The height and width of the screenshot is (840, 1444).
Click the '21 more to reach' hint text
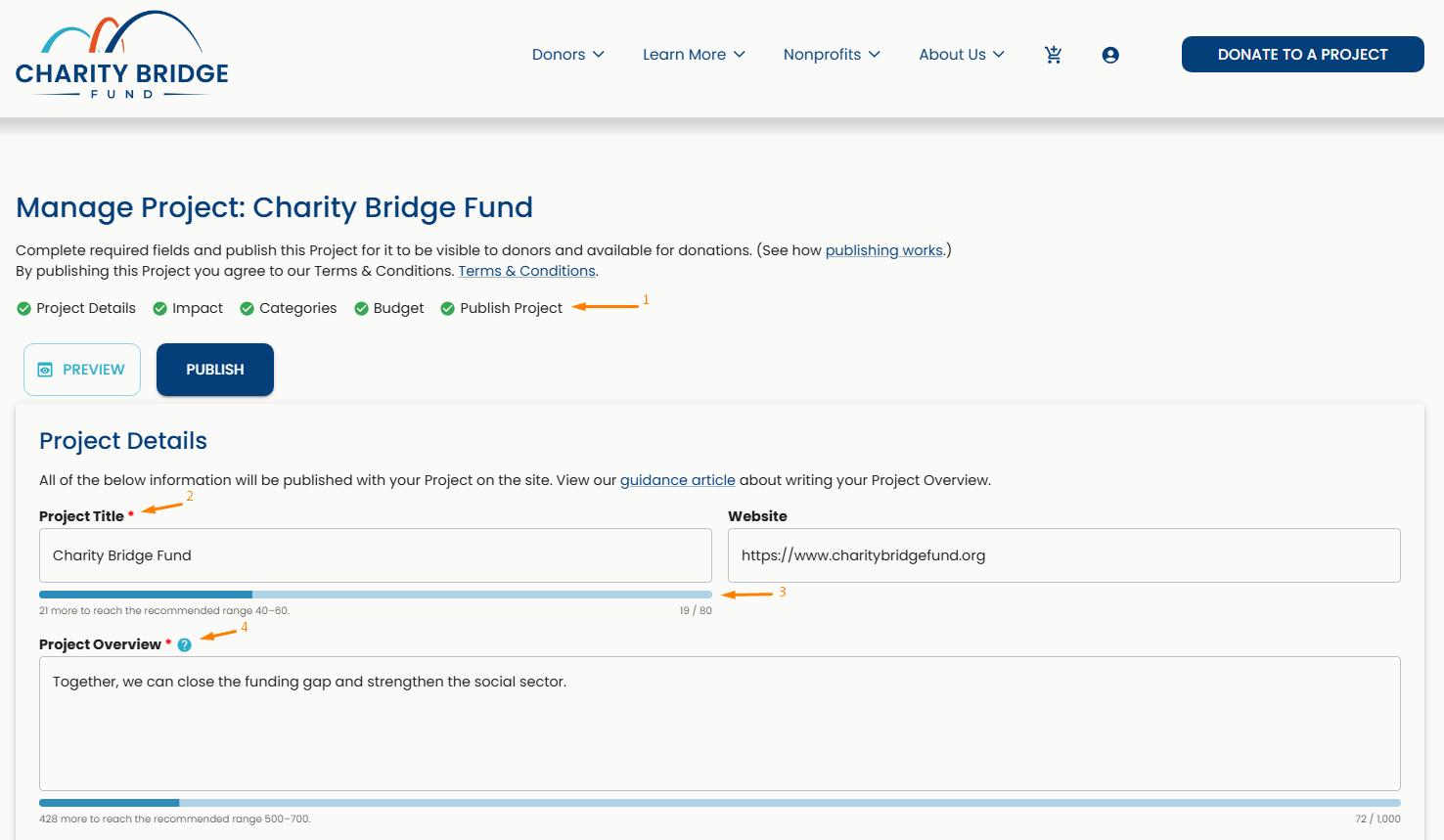point(164,611)
